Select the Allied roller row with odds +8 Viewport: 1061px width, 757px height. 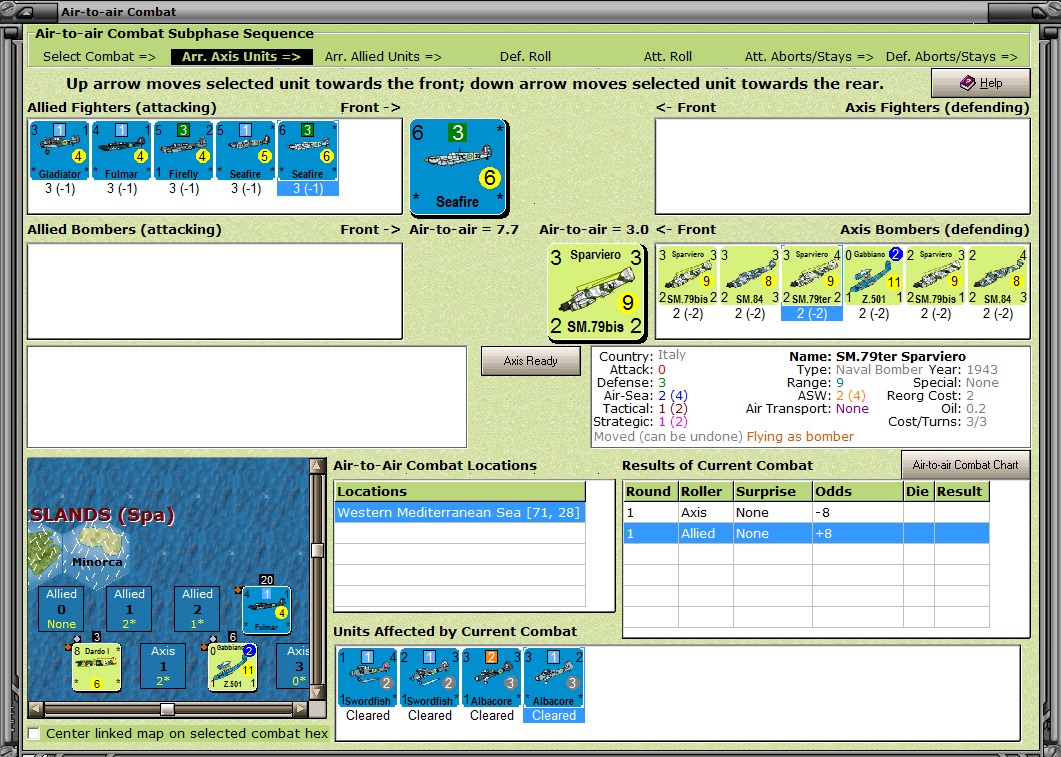pyautogui.click(x=806, y=533)
